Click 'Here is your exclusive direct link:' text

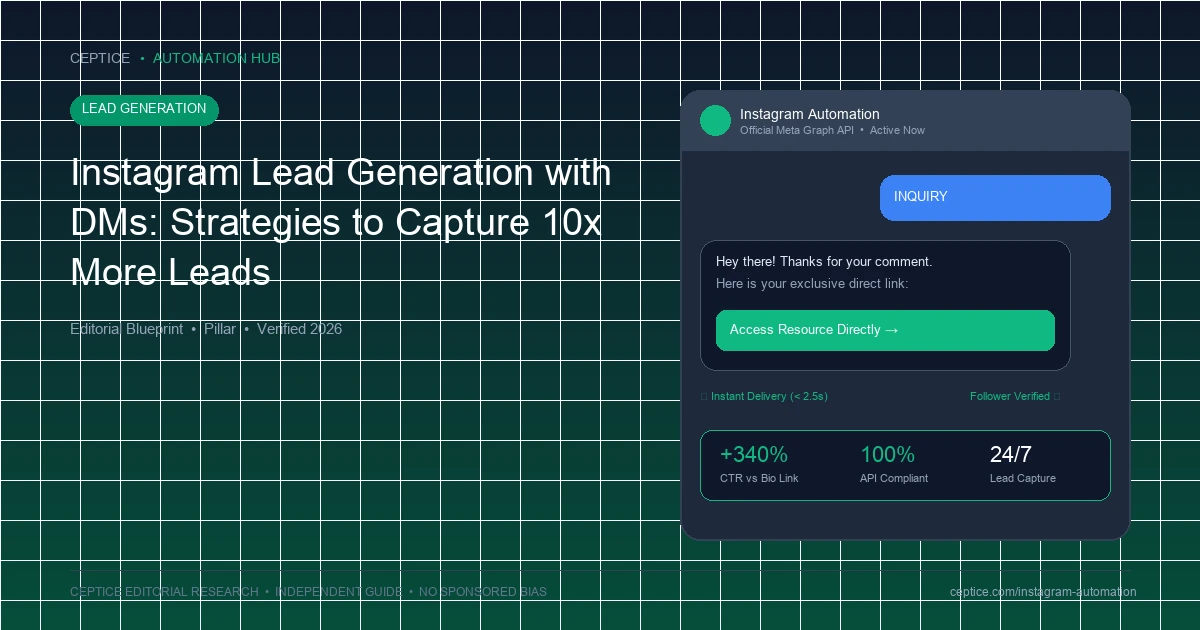pos(812,284)
